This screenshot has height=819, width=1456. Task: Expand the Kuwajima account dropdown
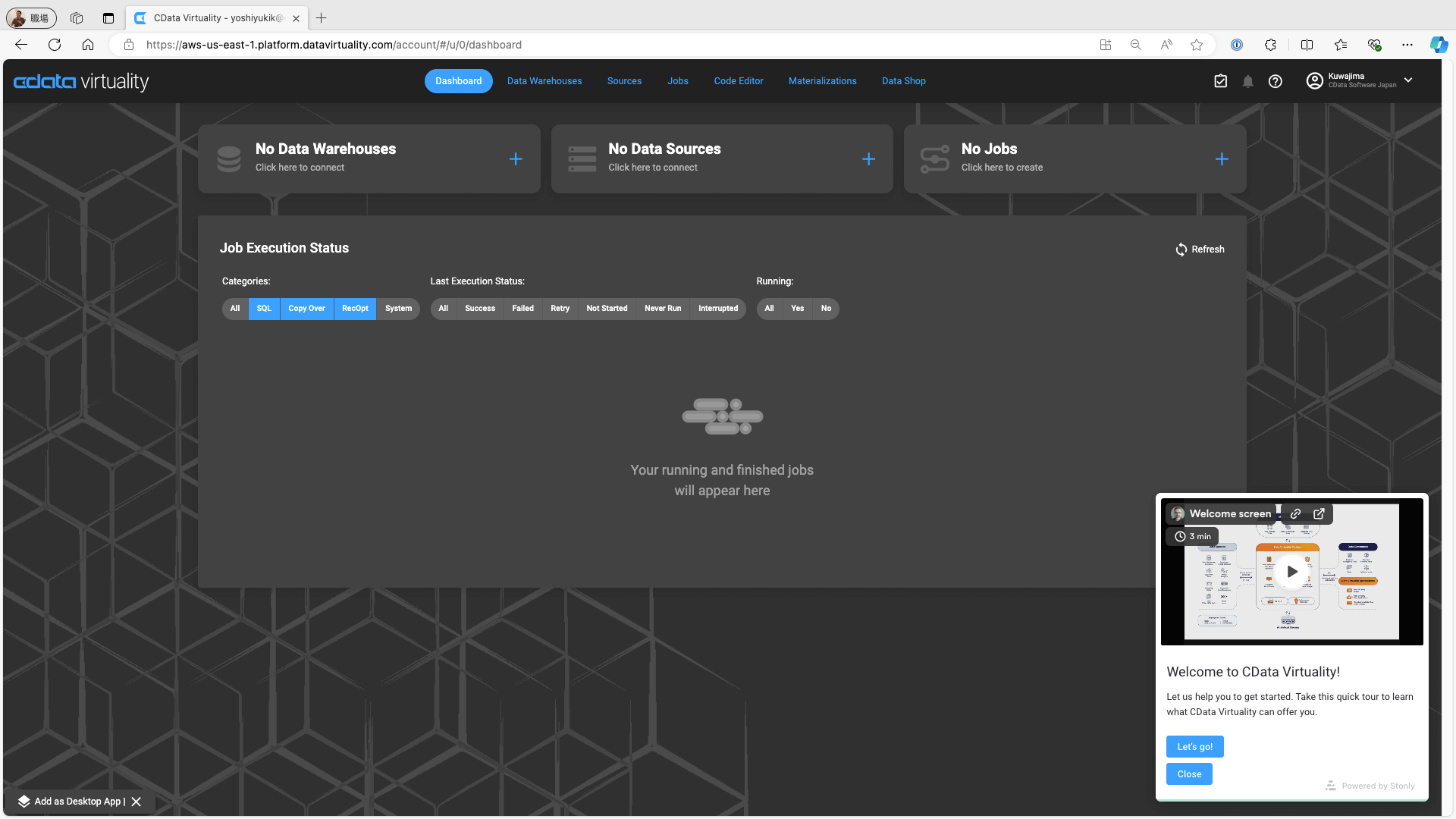tap(1408, 80)
